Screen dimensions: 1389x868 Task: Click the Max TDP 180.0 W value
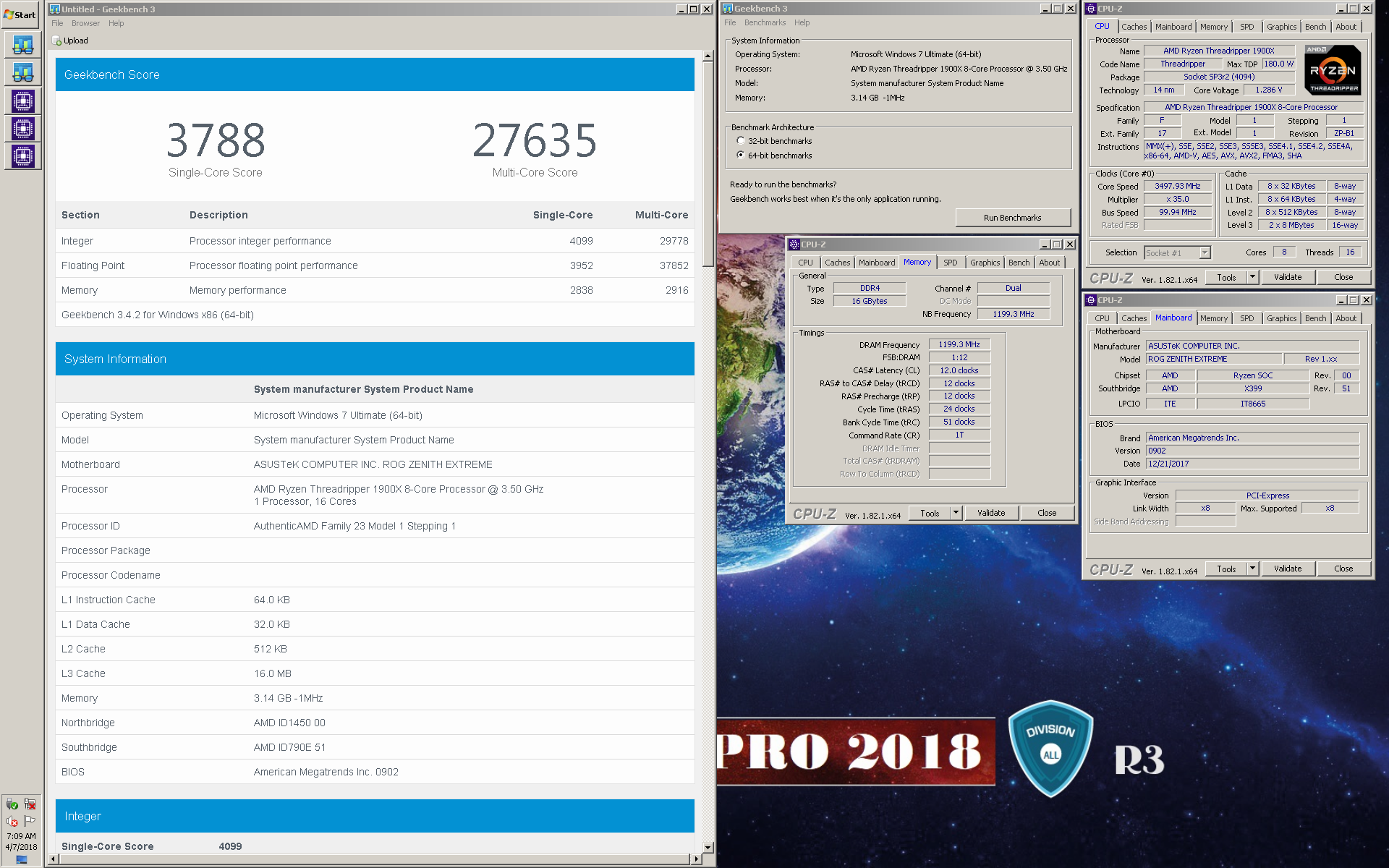[1278, 64]
